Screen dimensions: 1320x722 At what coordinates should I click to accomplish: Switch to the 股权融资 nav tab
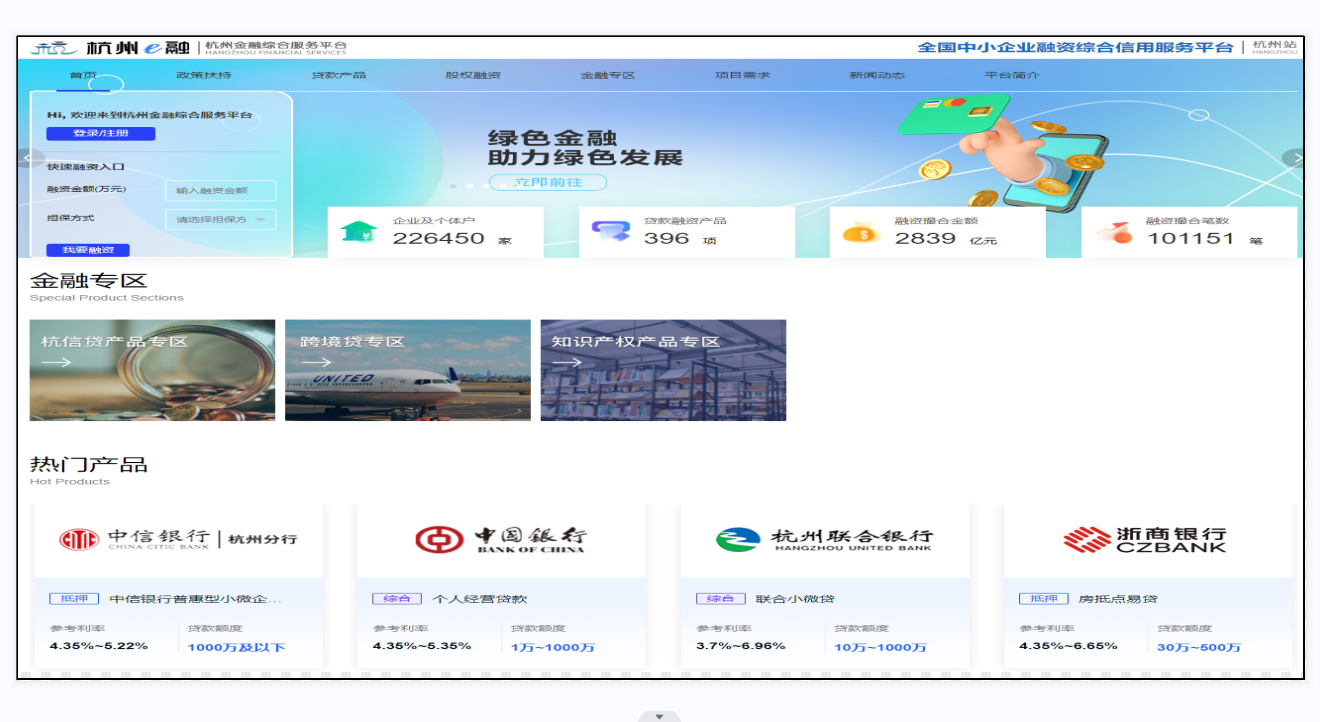tap(473, 75)
